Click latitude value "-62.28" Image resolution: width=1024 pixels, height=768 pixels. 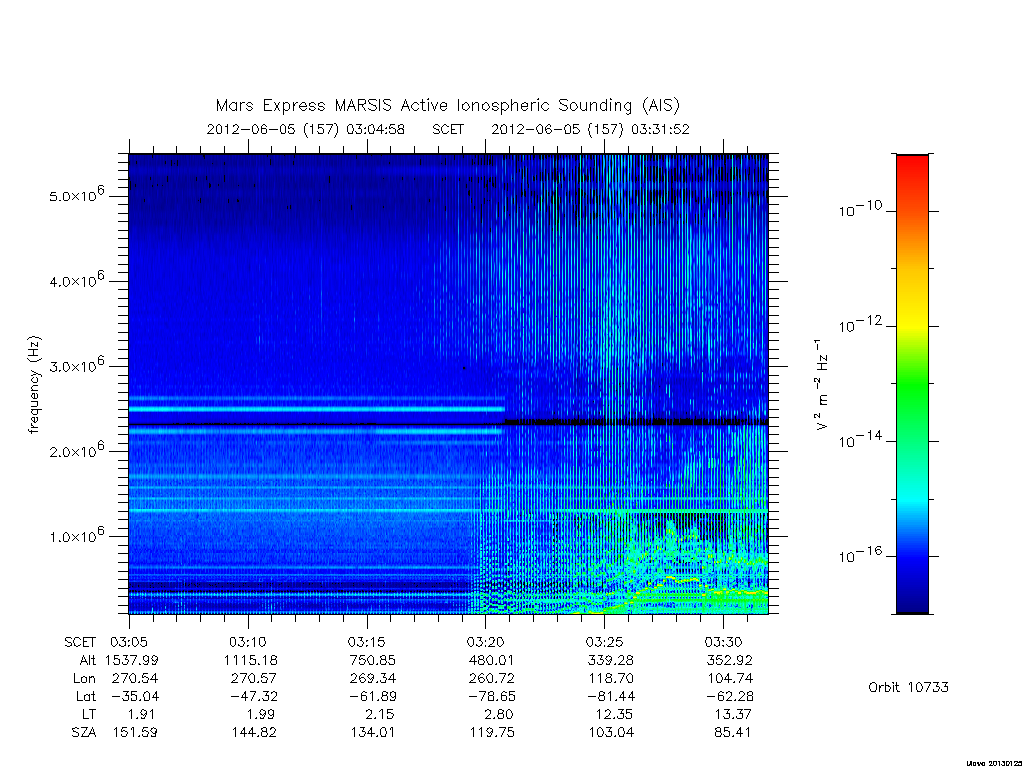click(728, 697)
